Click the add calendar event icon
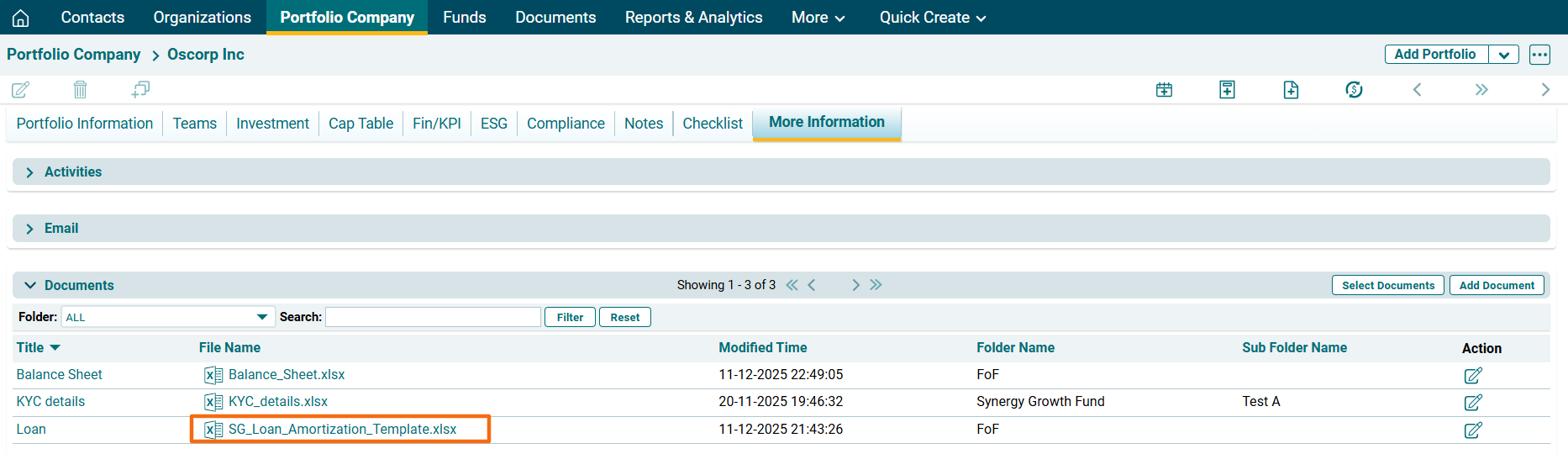The image size is (1568, 454). [1164, 90]
